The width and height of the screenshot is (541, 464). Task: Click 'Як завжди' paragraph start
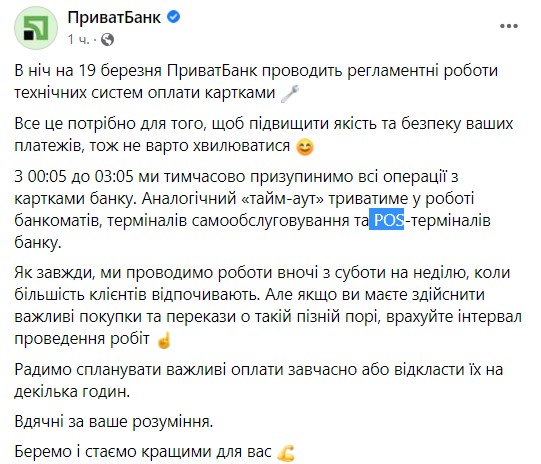pyautogui.click(x=54, y=273)
